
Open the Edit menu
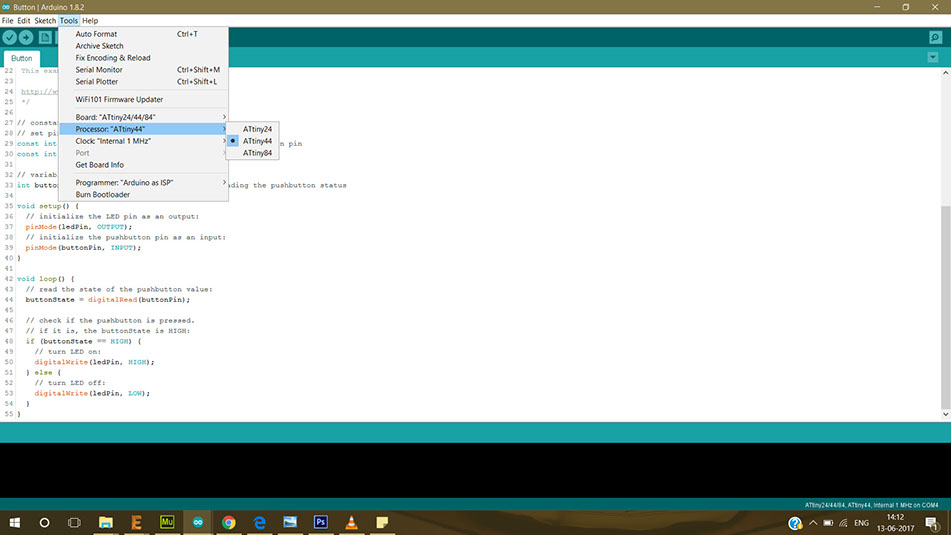(24, 21)
